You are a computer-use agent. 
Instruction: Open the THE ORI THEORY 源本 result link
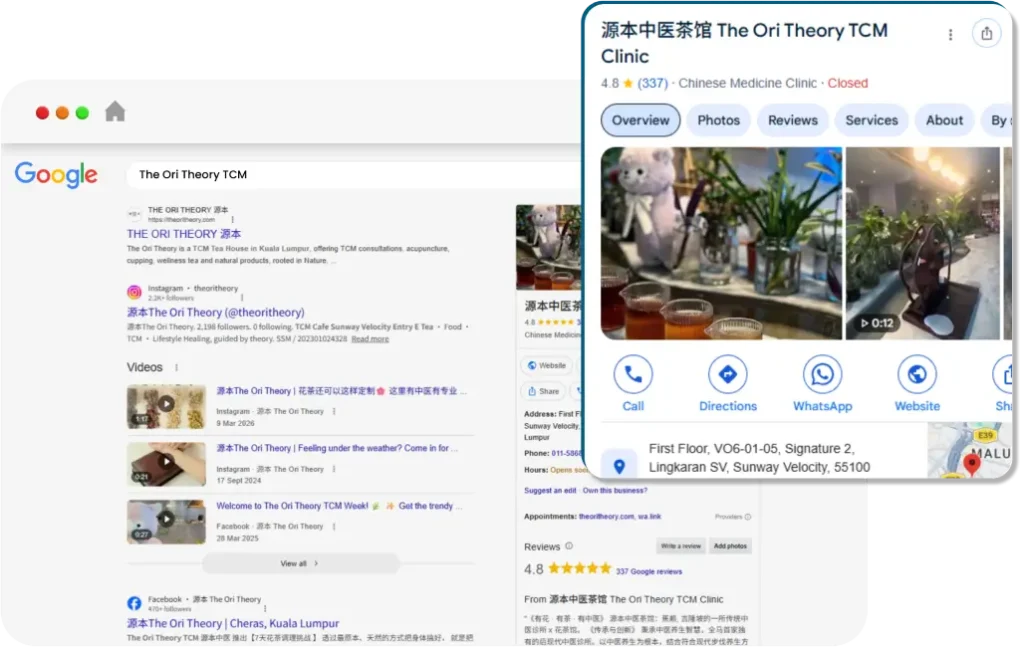[x=184, y=234]
